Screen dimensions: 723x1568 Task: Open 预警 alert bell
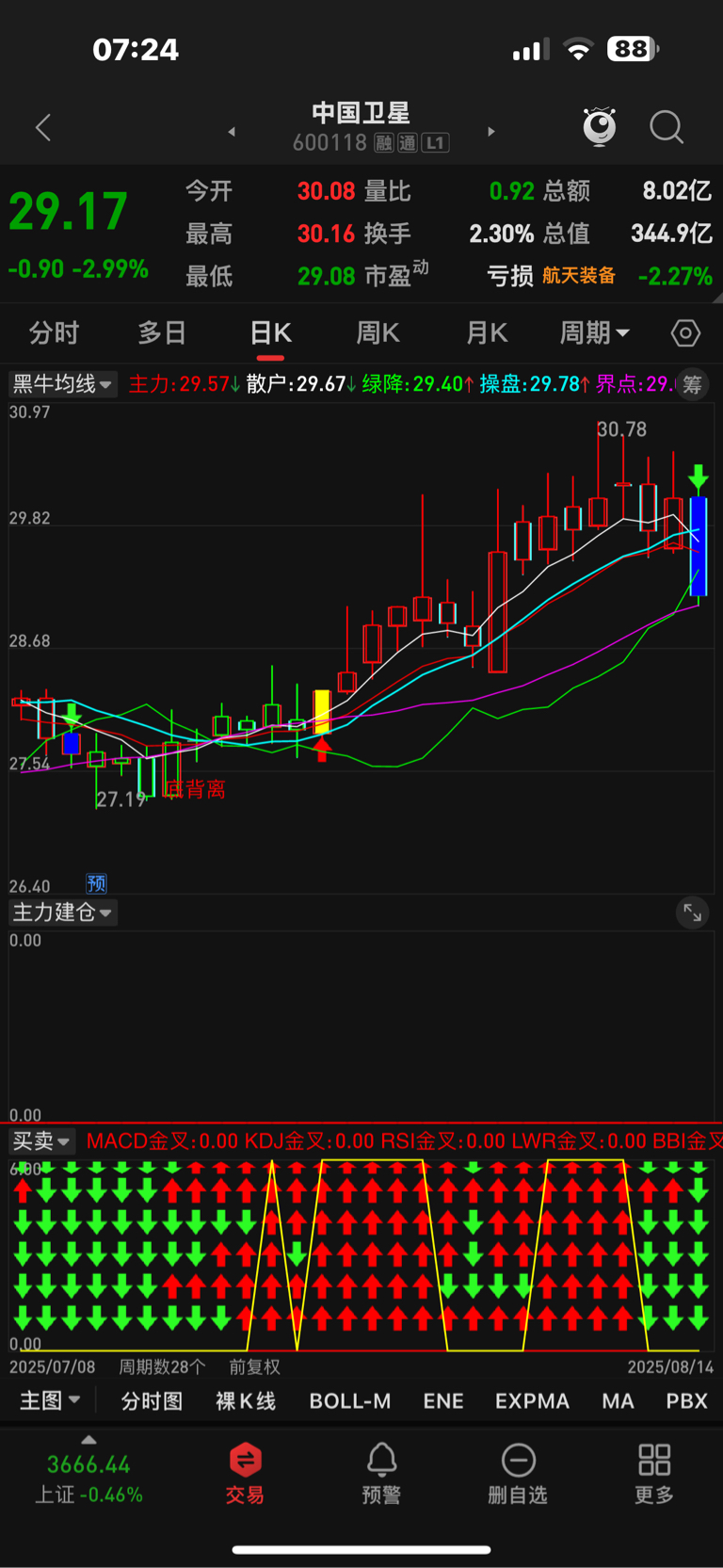pyautogui.click(x=381, y=1473)
